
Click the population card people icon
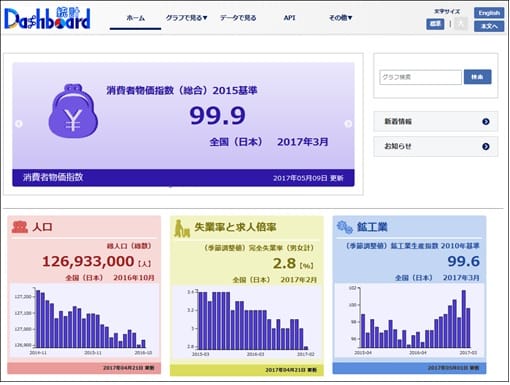[20, 227]
